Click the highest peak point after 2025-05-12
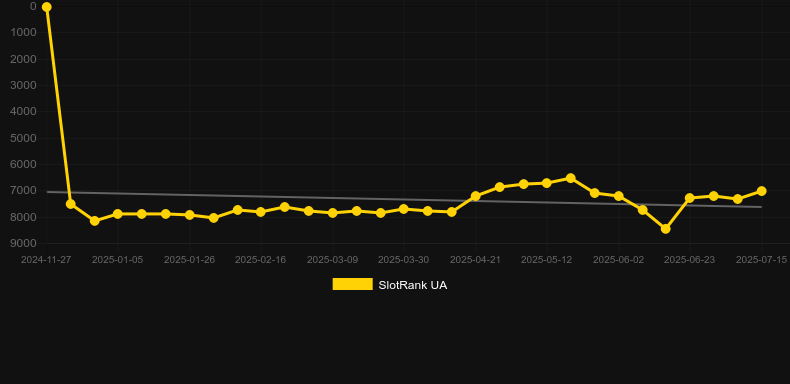790x384 pixels. point(570,178)
